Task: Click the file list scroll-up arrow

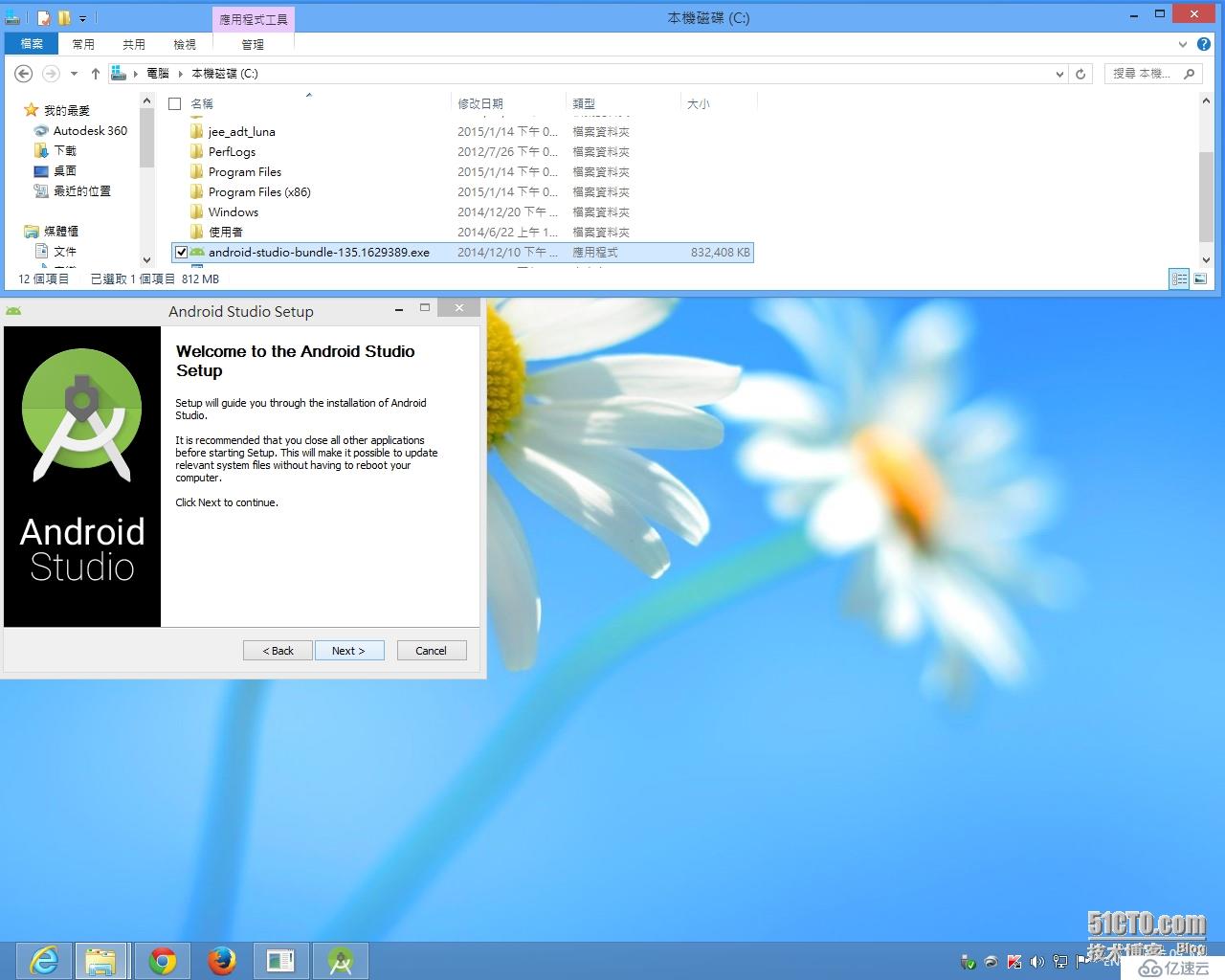Action: 1206,100
